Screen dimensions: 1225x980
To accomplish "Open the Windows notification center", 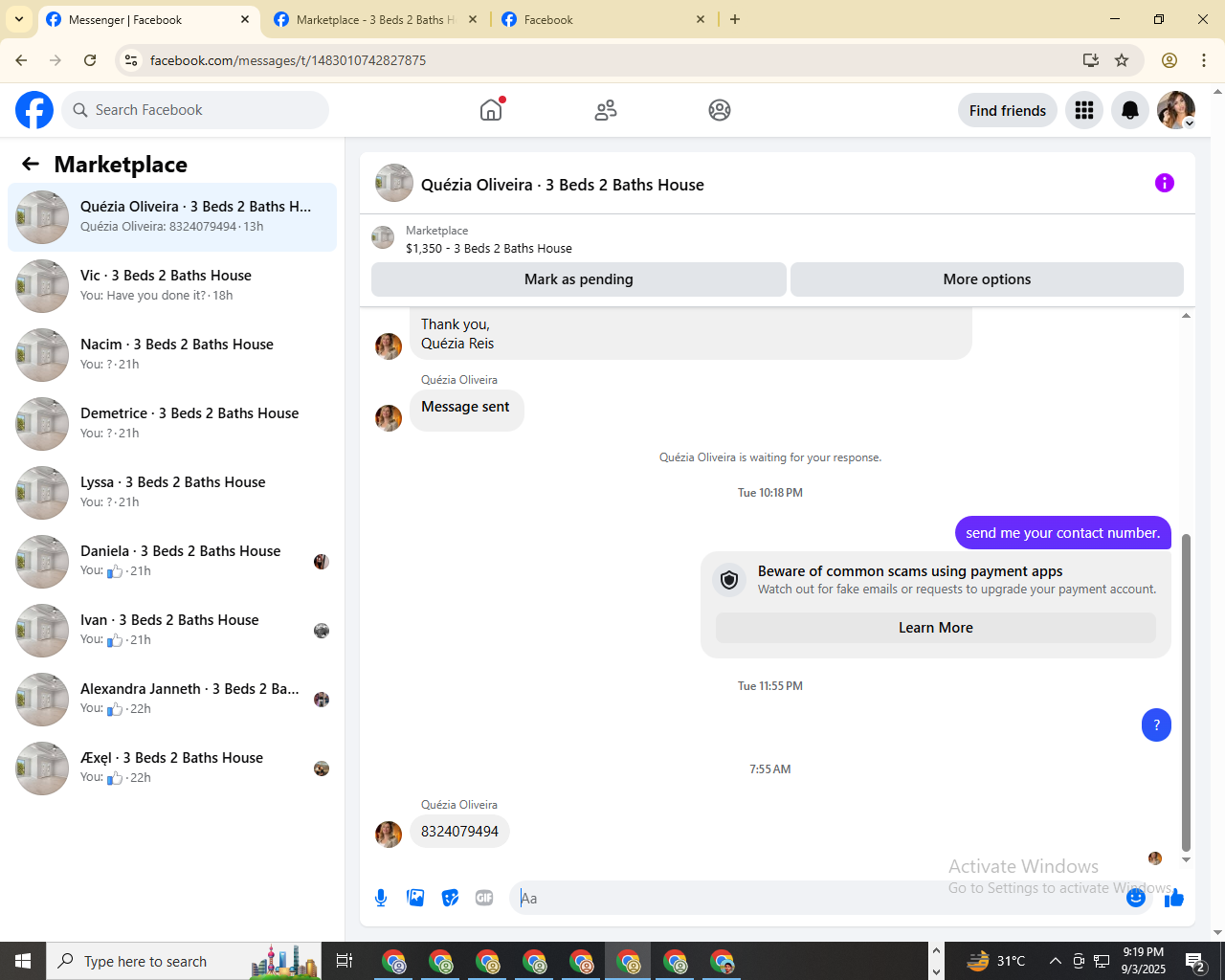I will [x=1194, y=961].
